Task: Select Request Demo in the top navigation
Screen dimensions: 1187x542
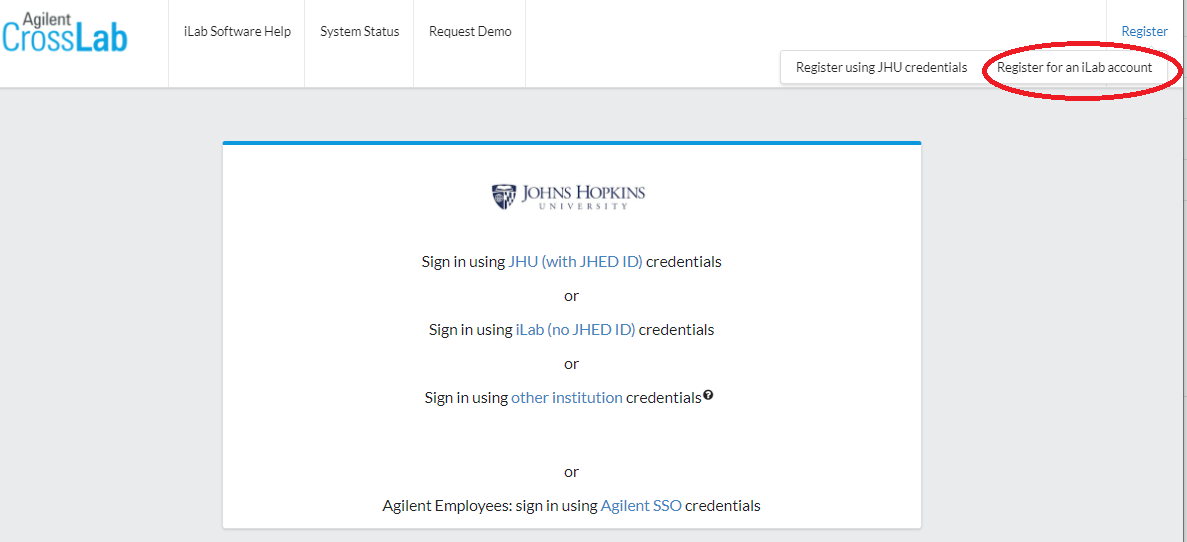Action: pyautogui.click(x=470, y=32)
